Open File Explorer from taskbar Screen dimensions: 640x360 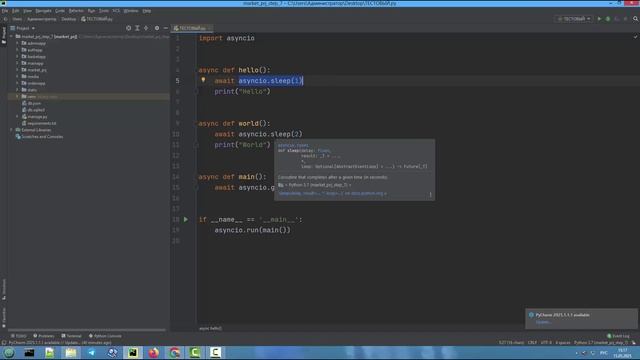pyautogui.click(x=71, y=353)
